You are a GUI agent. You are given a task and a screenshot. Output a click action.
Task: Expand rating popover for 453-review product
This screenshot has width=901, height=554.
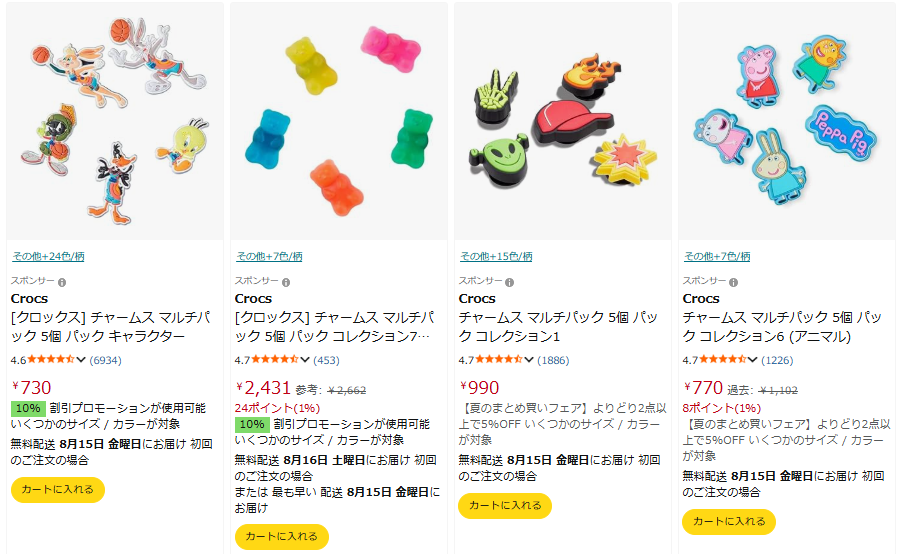click(x=305, y=360)
